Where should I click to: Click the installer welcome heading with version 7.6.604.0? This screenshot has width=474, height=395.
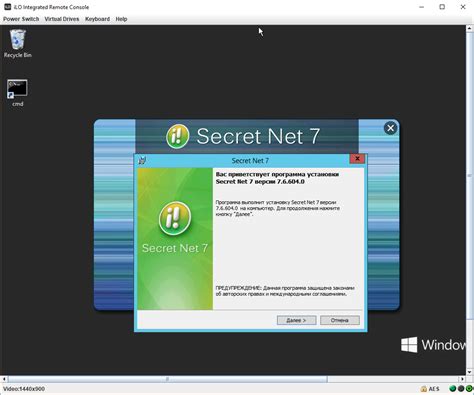coord(277,178)
